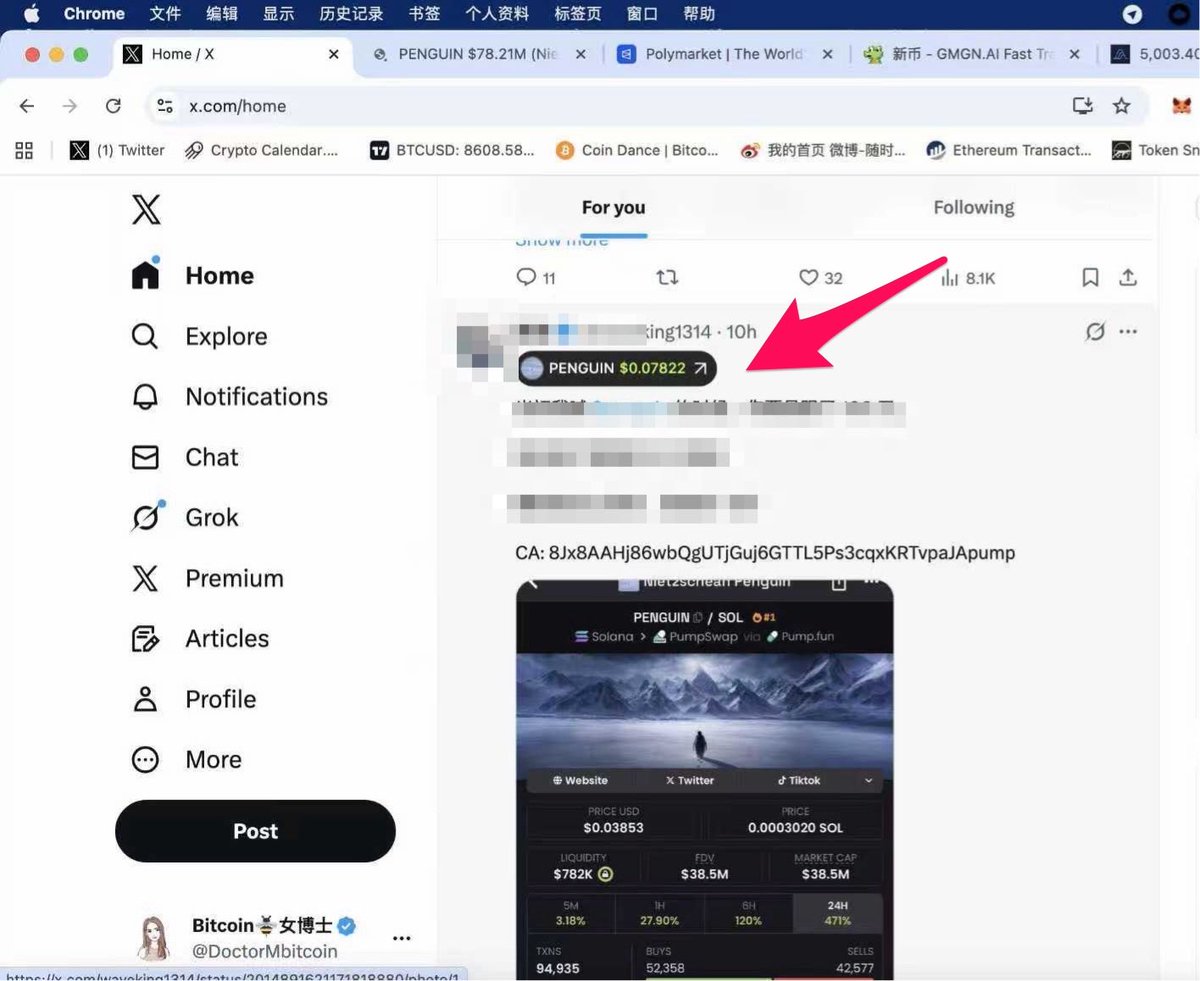
Task: Click the Telegram icon in menu bar
Action: pyautogui.click(x=1133, y=14)
